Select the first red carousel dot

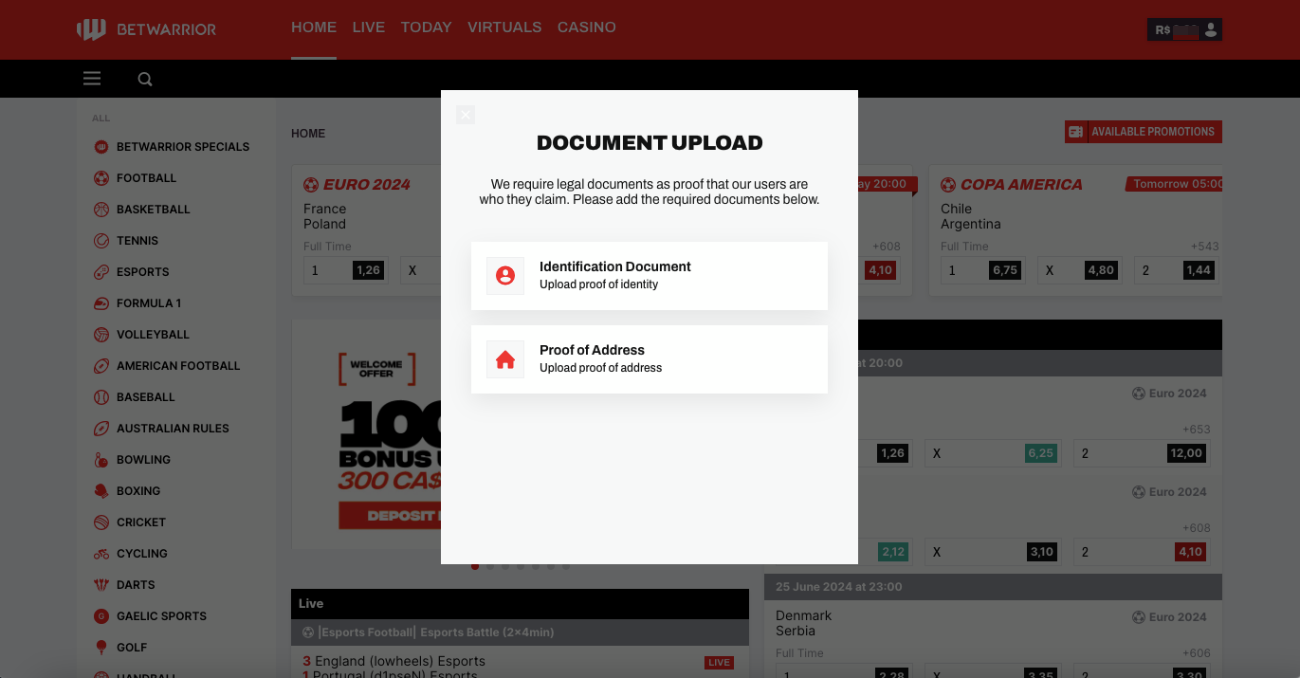tap(475, 566)
